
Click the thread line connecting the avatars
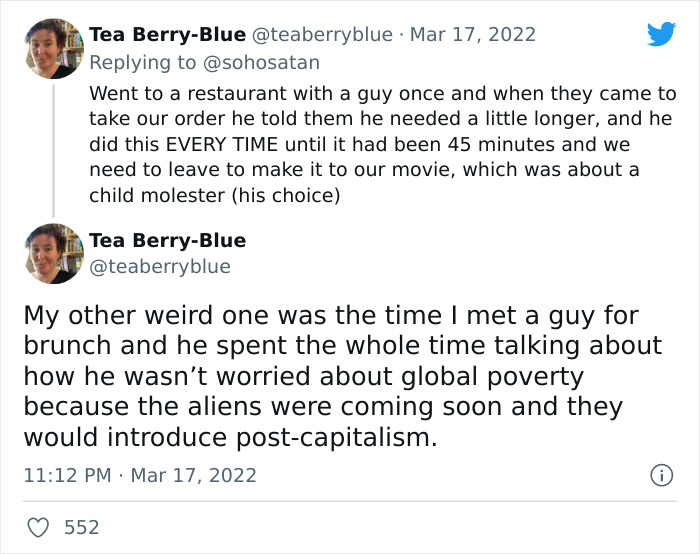coord(54,148)
